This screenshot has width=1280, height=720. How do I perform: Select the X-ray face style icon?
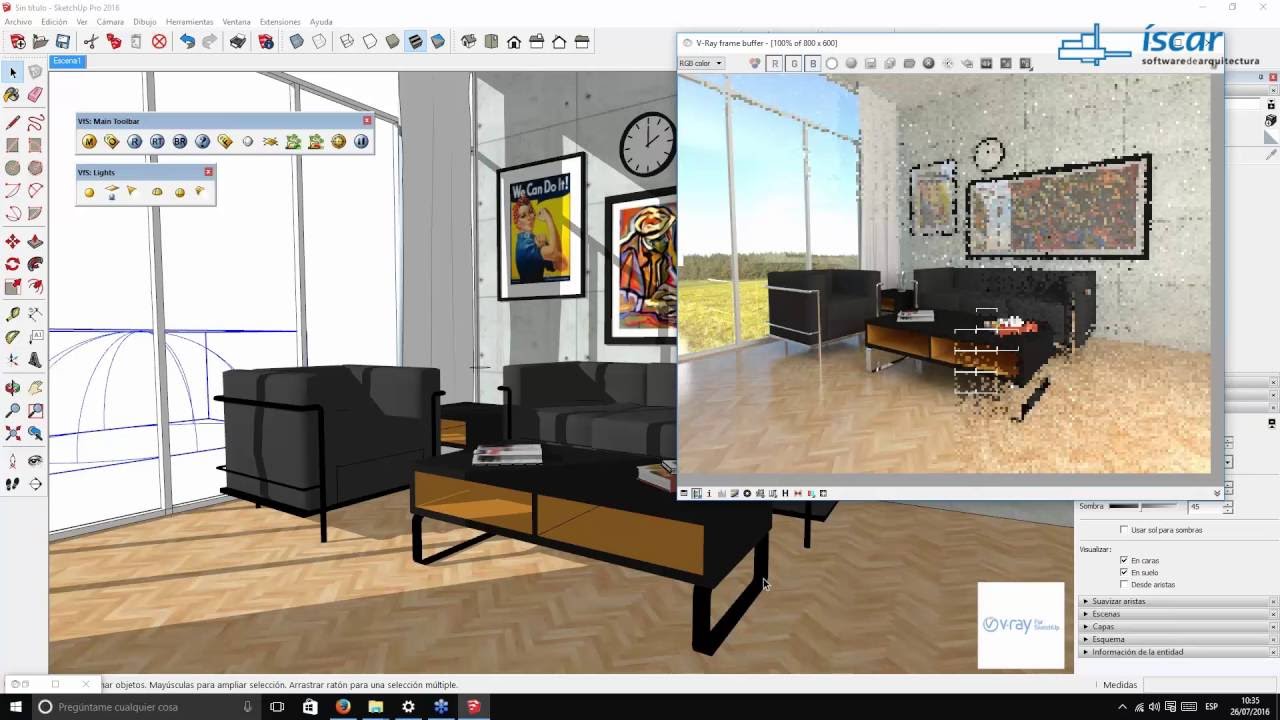pos(297,42)
